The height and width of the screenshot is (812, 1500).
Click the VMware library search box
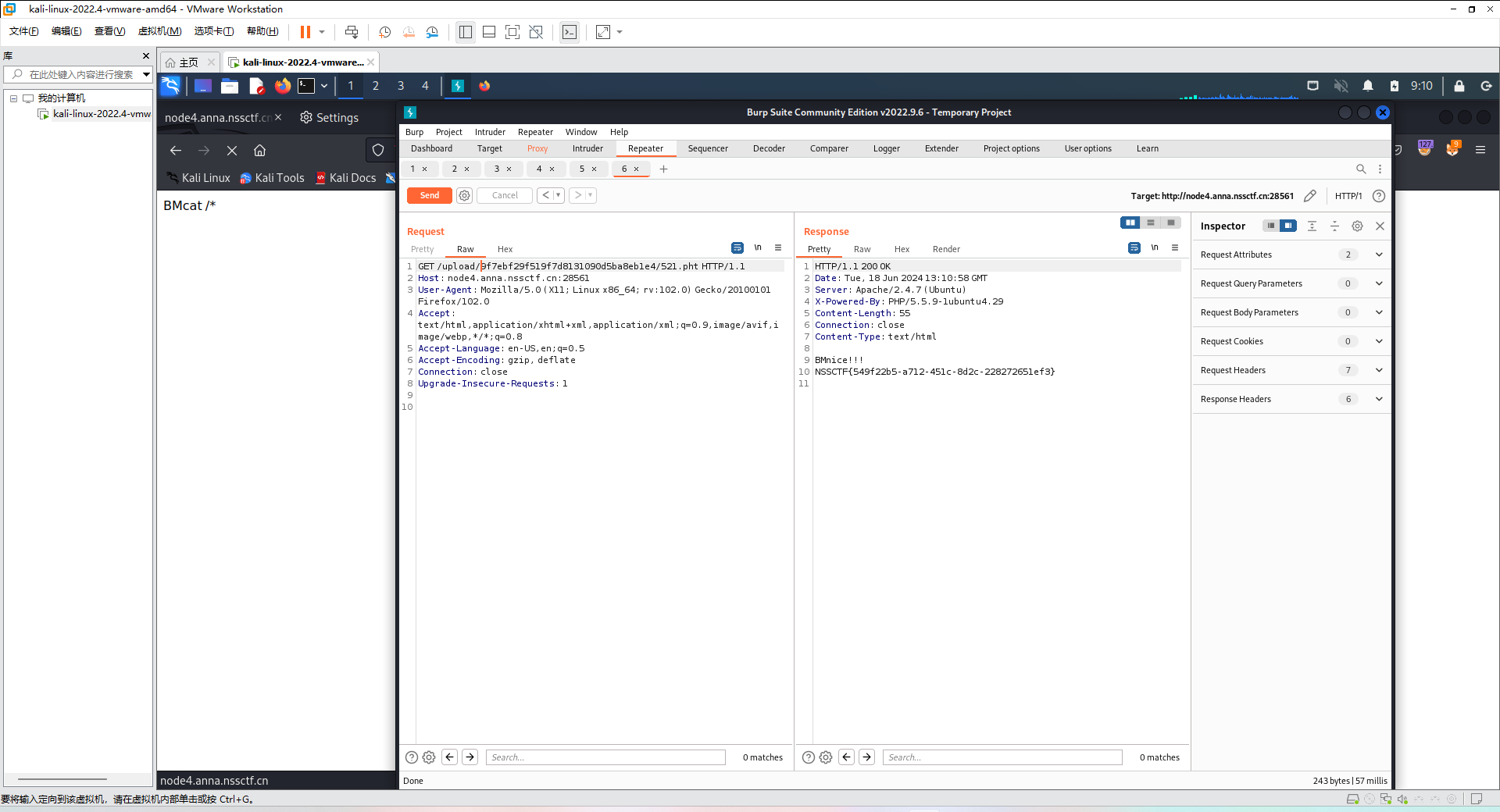point(78,75)
